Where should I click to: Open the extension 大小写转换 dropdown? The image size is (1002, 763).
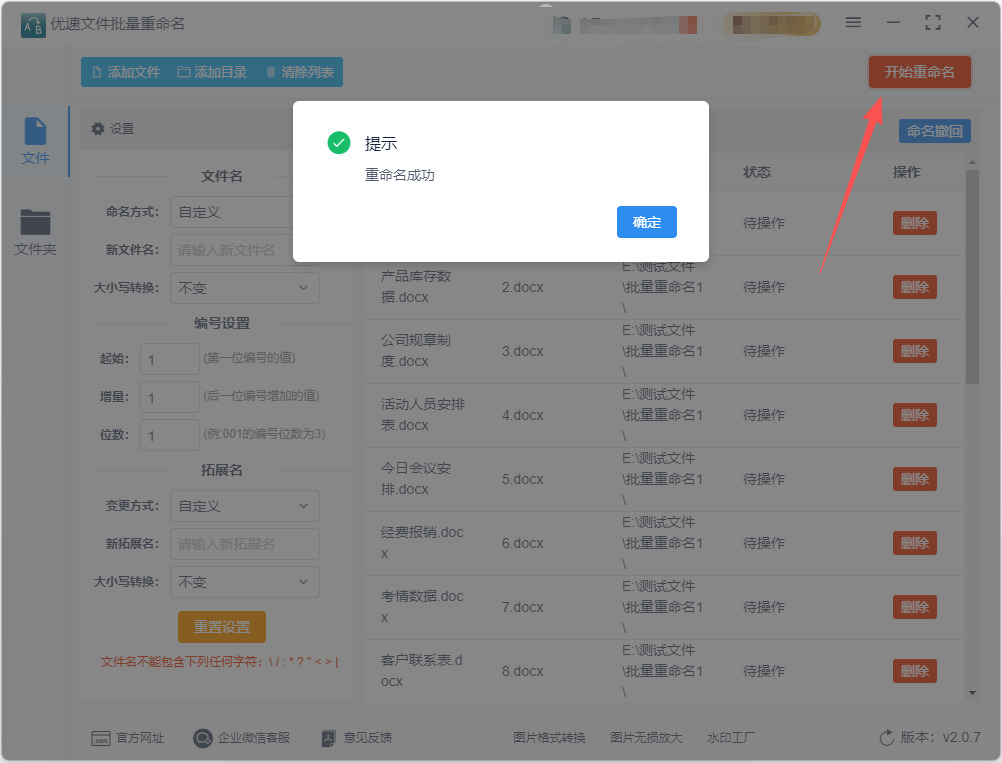tap(244, 582)
